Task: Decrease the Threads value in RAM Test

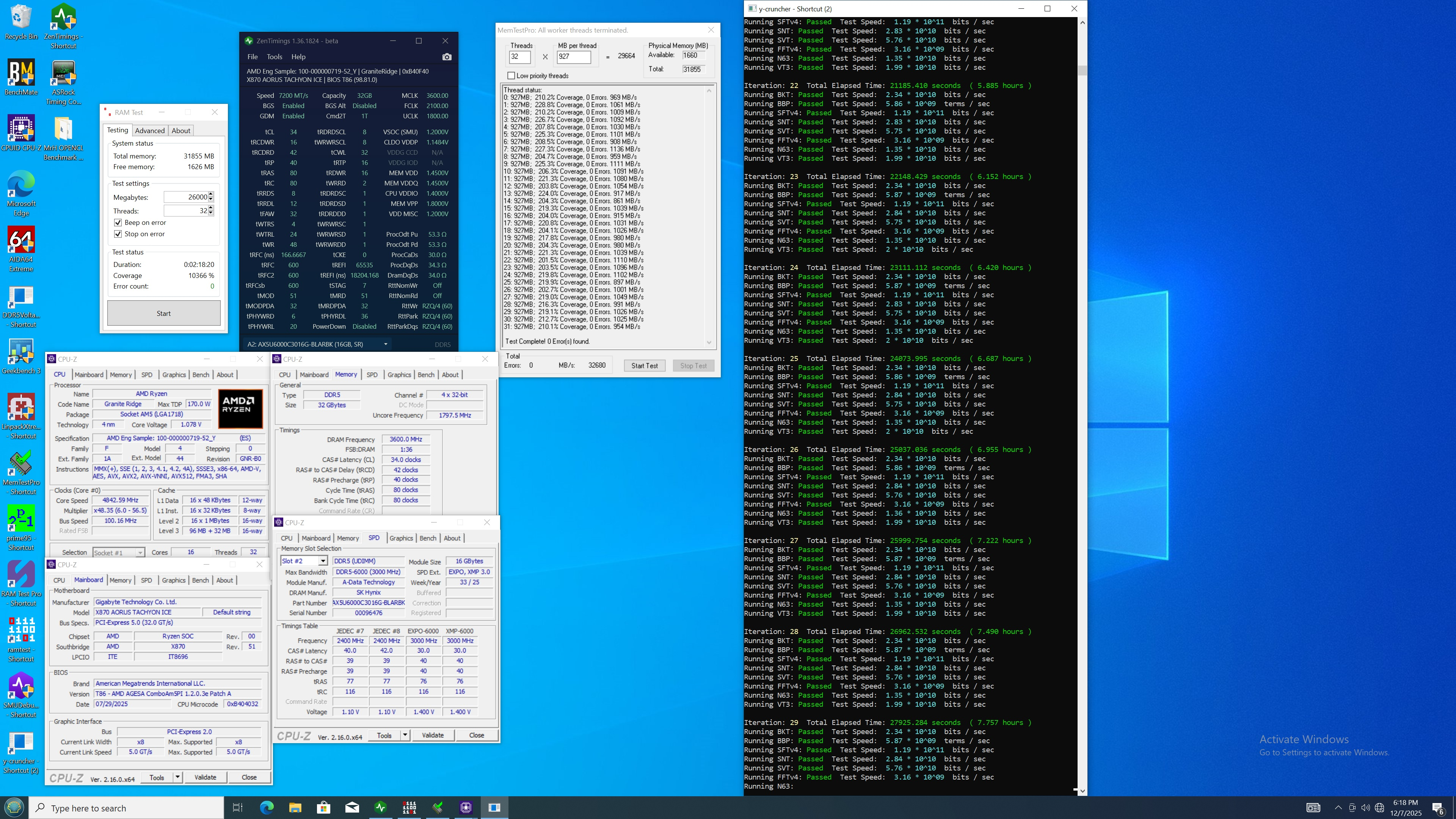Action: point(211,213)
